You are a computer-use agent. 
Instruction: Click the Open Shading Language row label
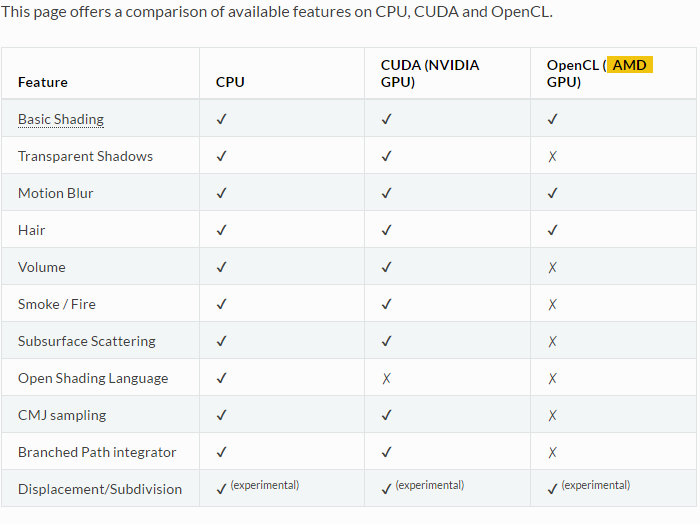(93, 378)
